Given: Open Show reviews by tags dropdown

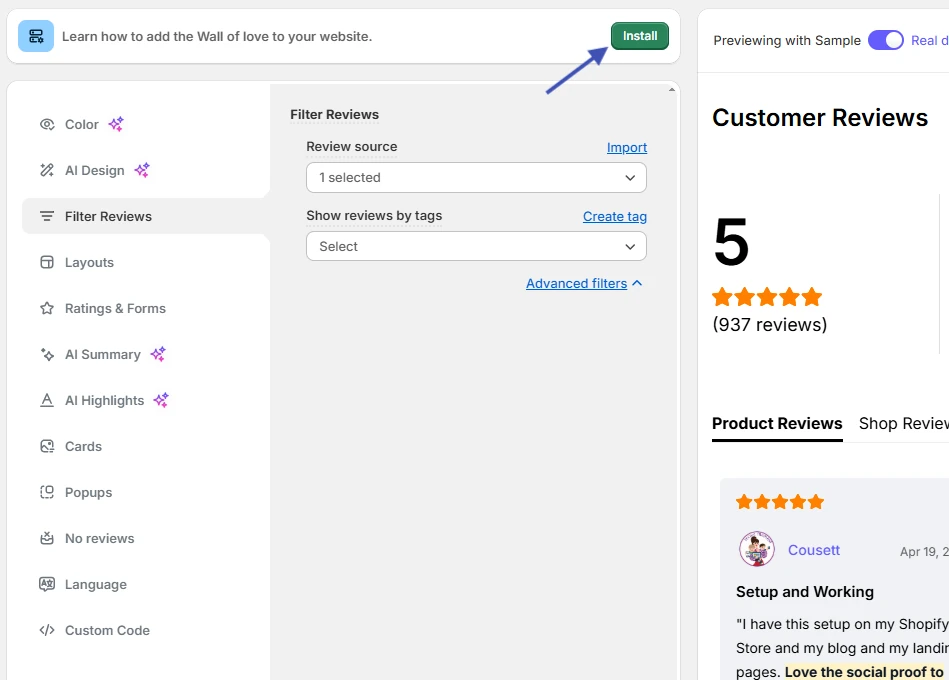Looking at the screenshot, I should [x=476, y=246].
